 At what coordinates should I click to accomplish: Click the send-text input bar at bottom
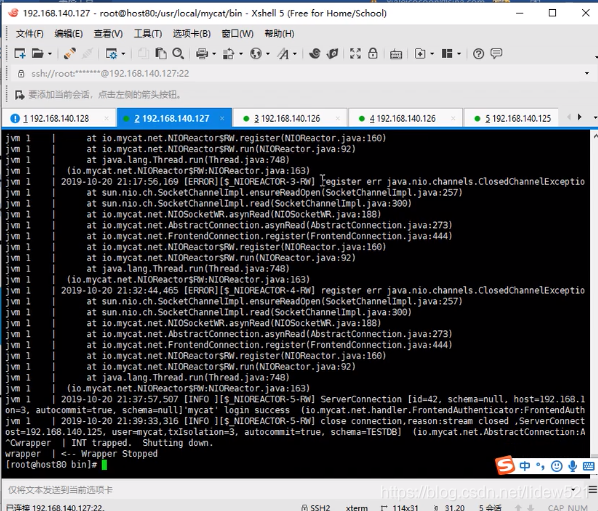(286, 490)
